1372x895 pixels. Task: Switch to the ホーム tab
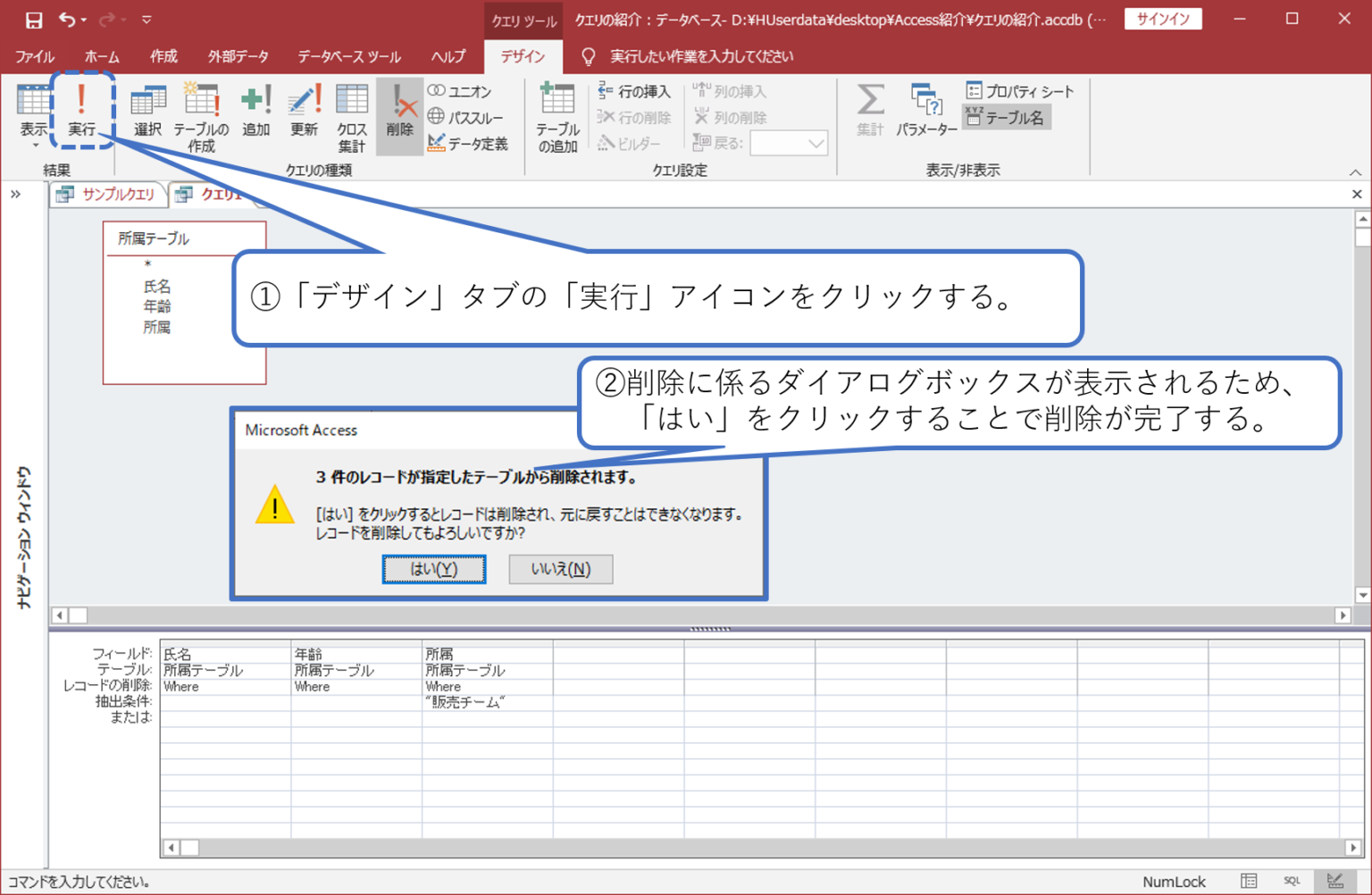[x=102, y=56]
